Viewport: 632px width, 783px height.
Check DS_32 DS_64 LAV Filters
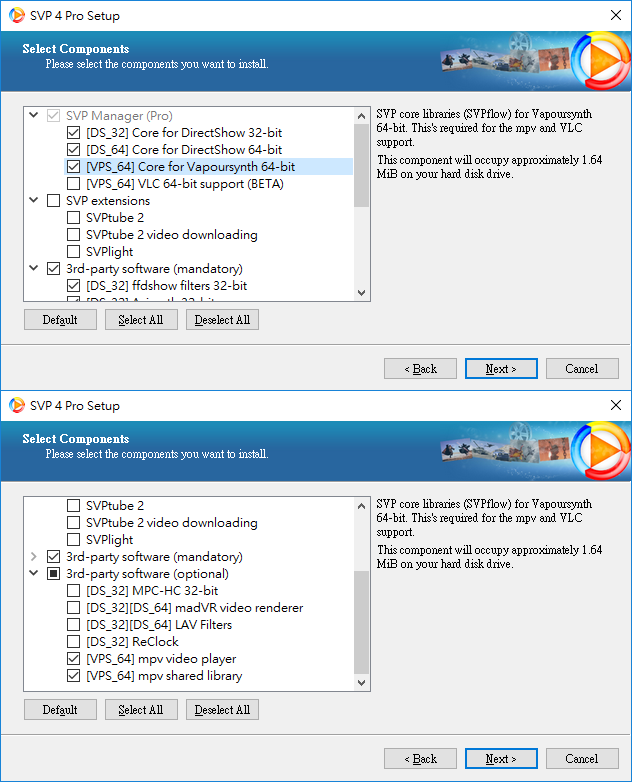tap(73, 625)
